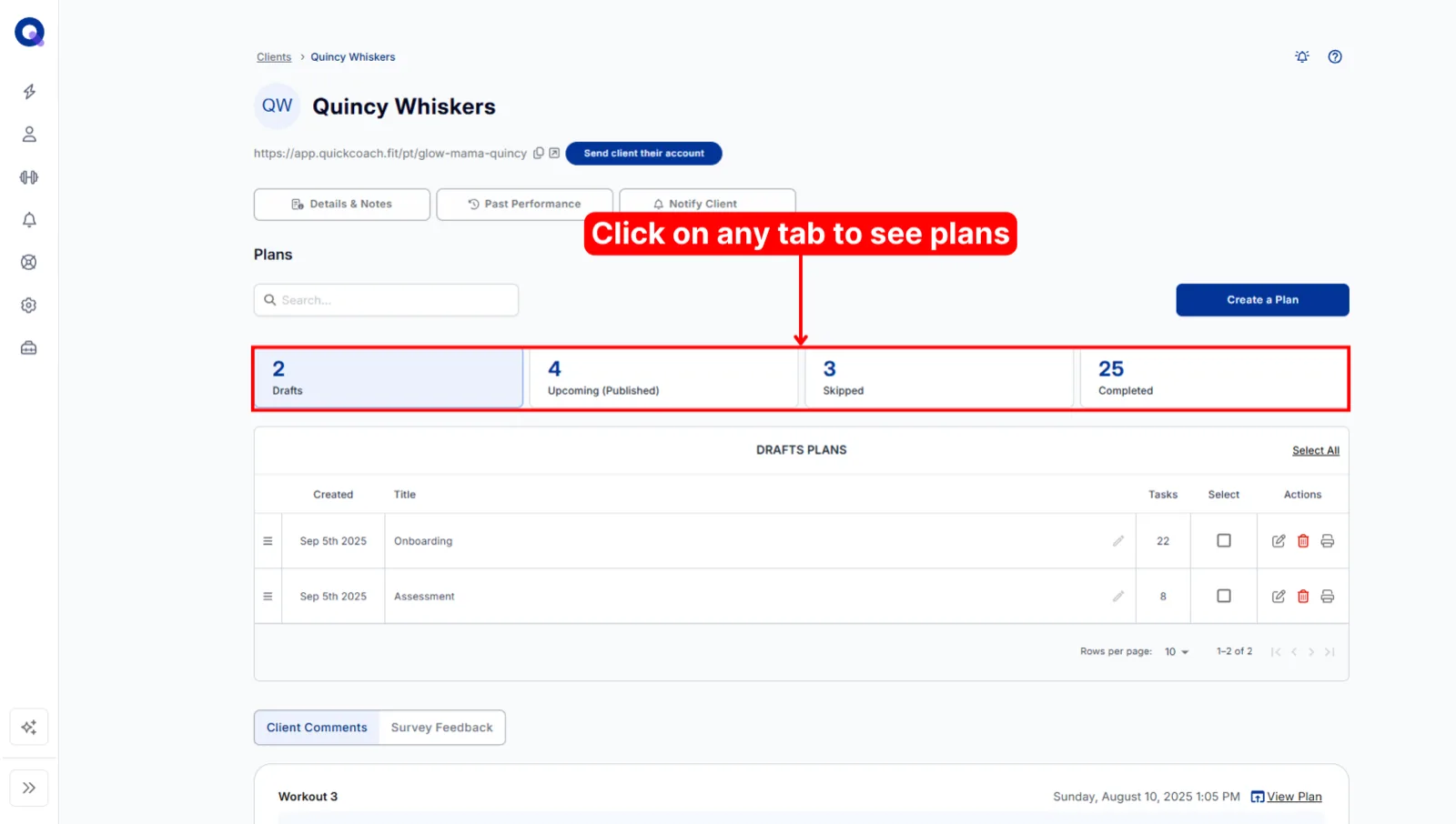Open the lifebuoy support sidebar icon

point(29,263)
